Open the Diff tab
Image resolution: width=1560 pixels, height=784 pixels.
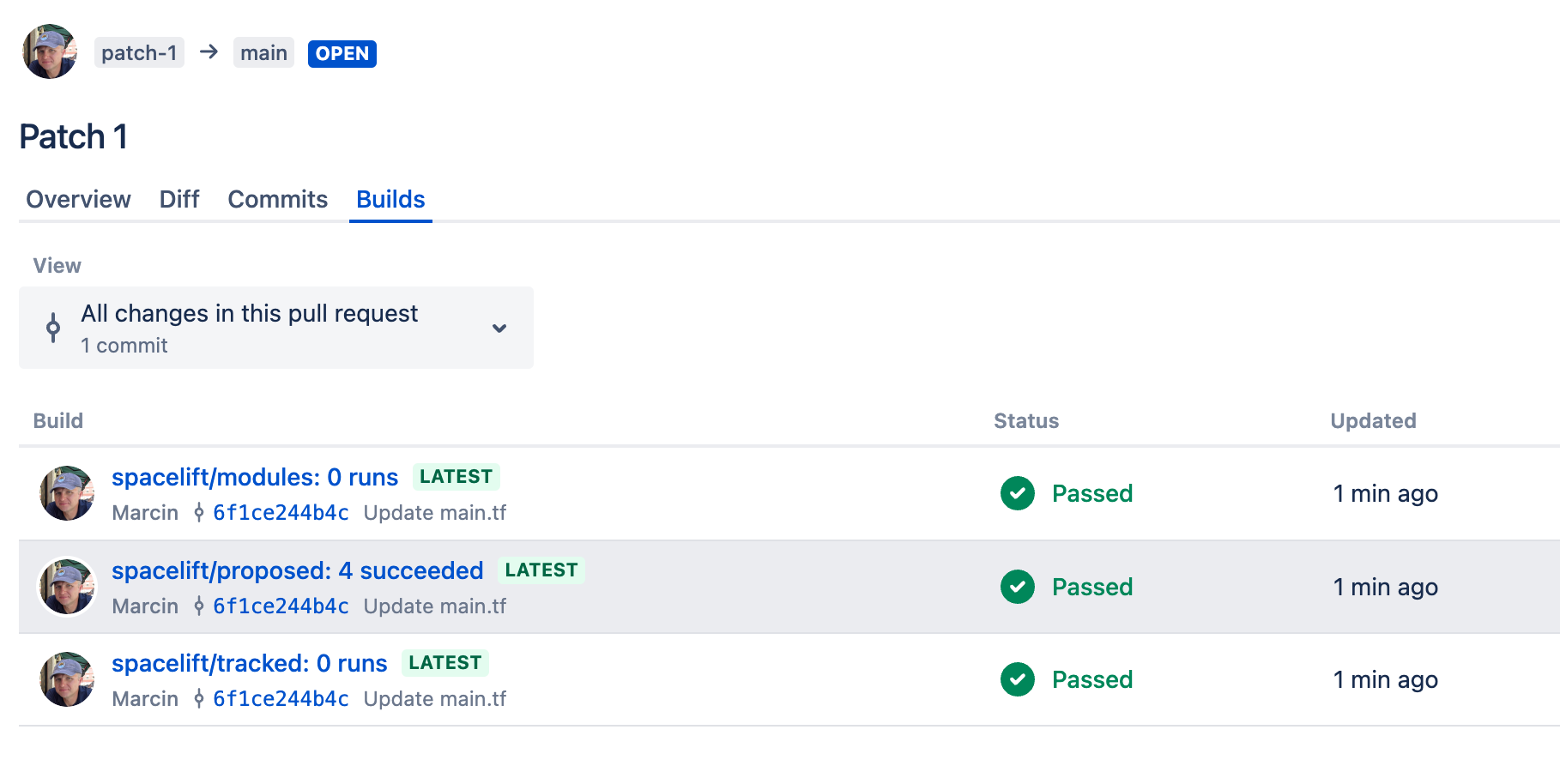point(178,199)
